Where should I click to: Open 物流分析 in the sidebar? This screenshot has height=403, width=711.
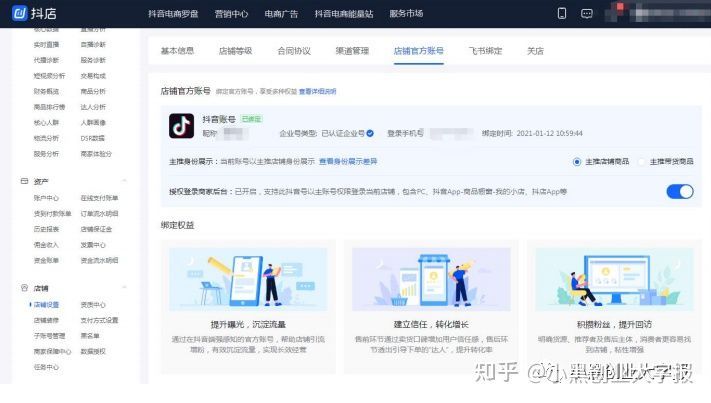[x=46, y=138]
